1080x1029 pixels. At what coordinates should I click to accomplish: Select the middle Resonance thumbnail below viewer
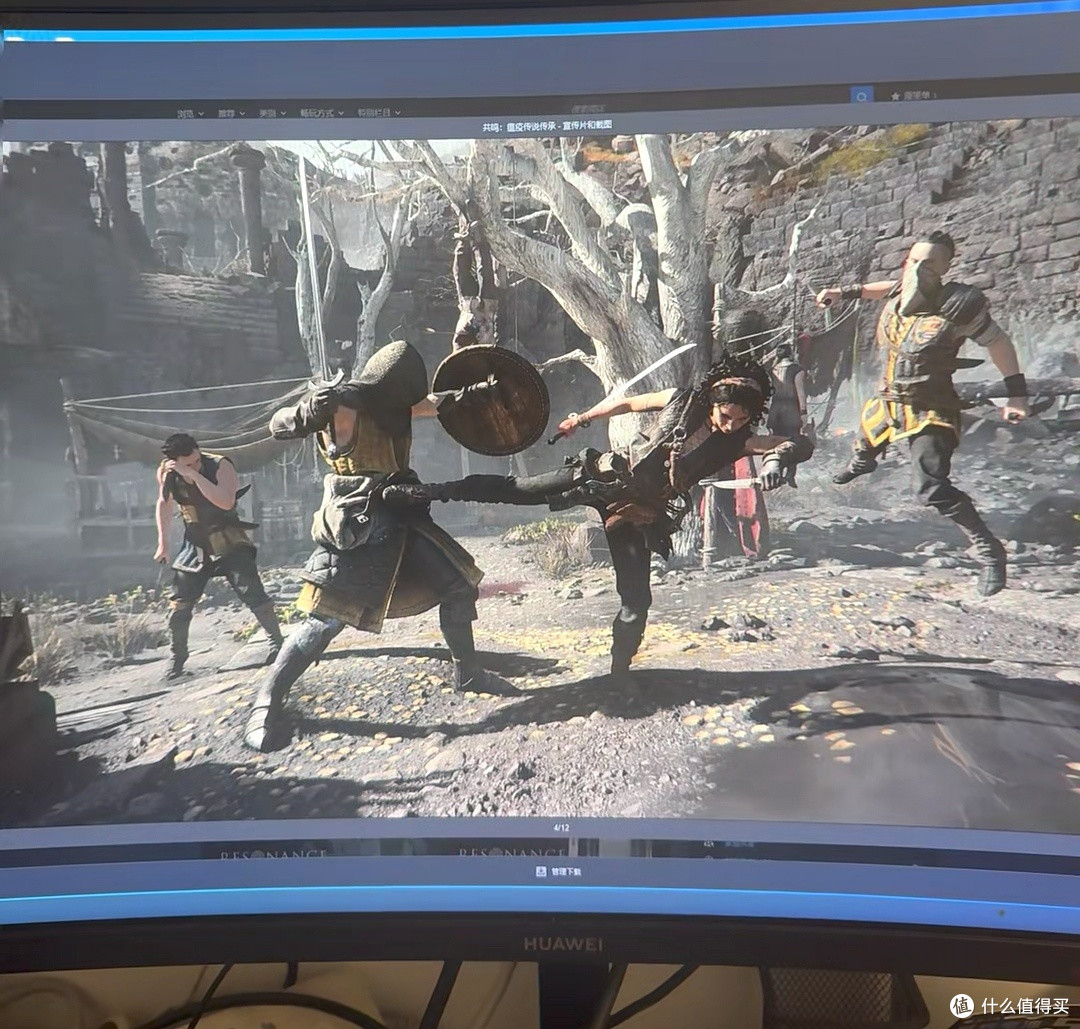[510, 851]
